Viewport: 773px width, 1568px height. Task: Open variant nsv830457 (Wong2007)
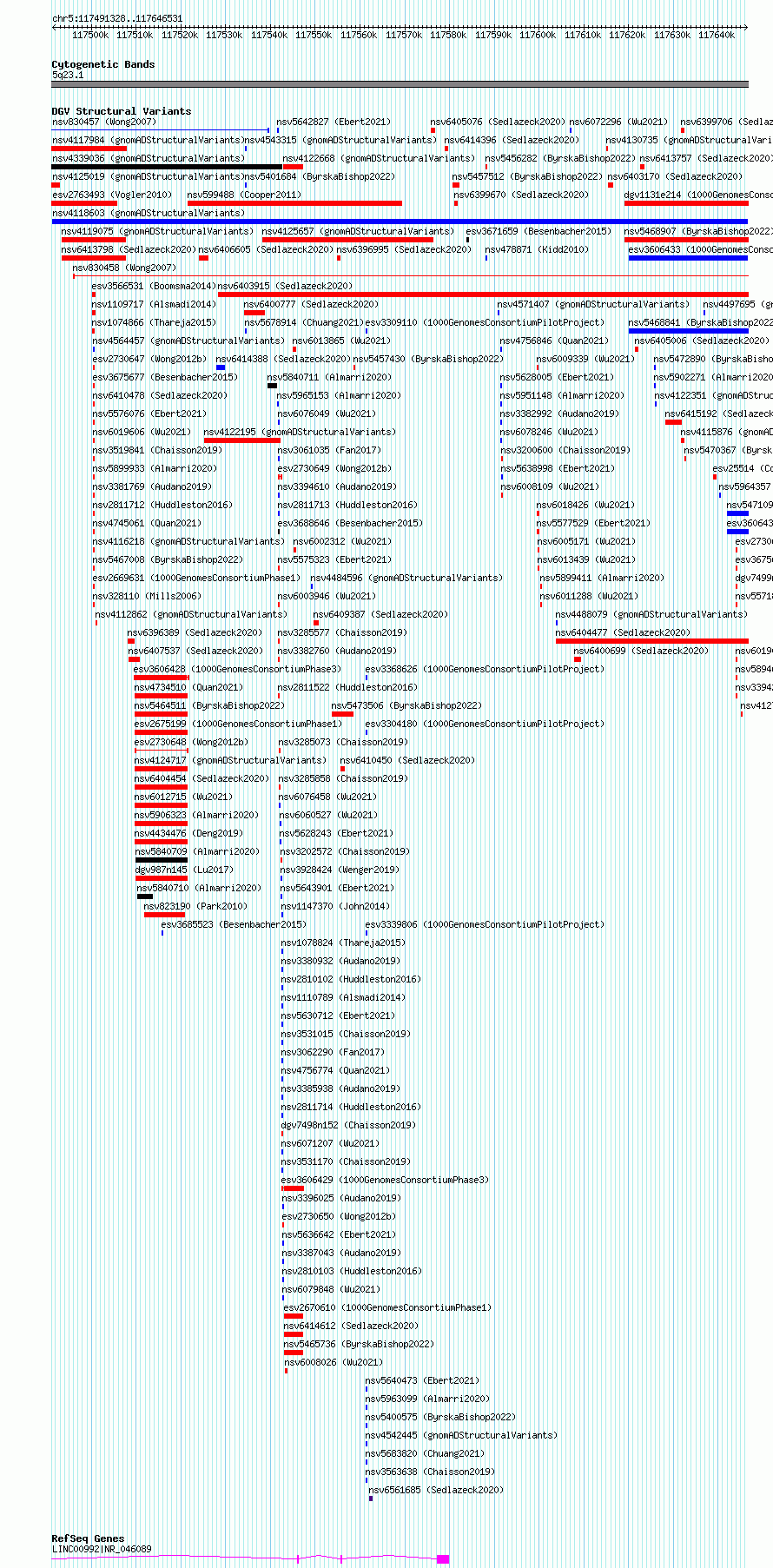102,122
